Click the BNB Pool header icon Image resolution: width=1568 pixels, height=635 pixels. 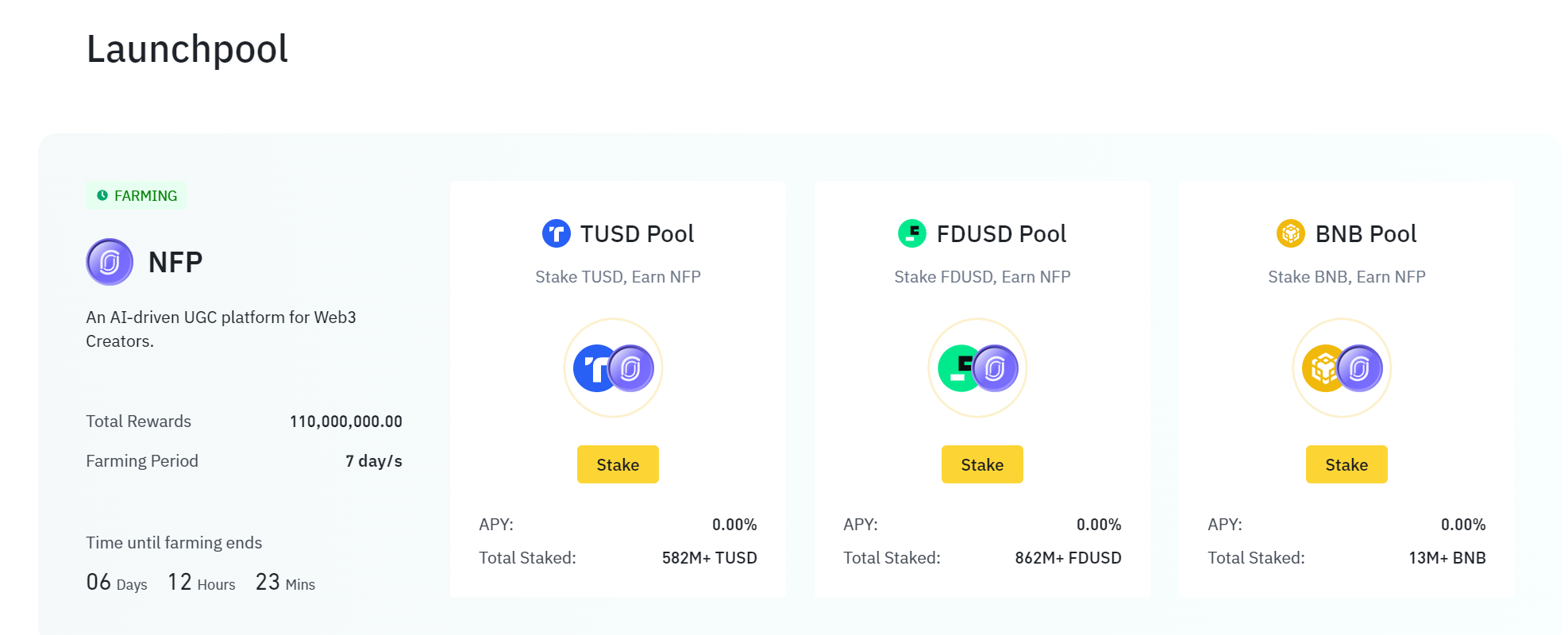point(1291,233)
